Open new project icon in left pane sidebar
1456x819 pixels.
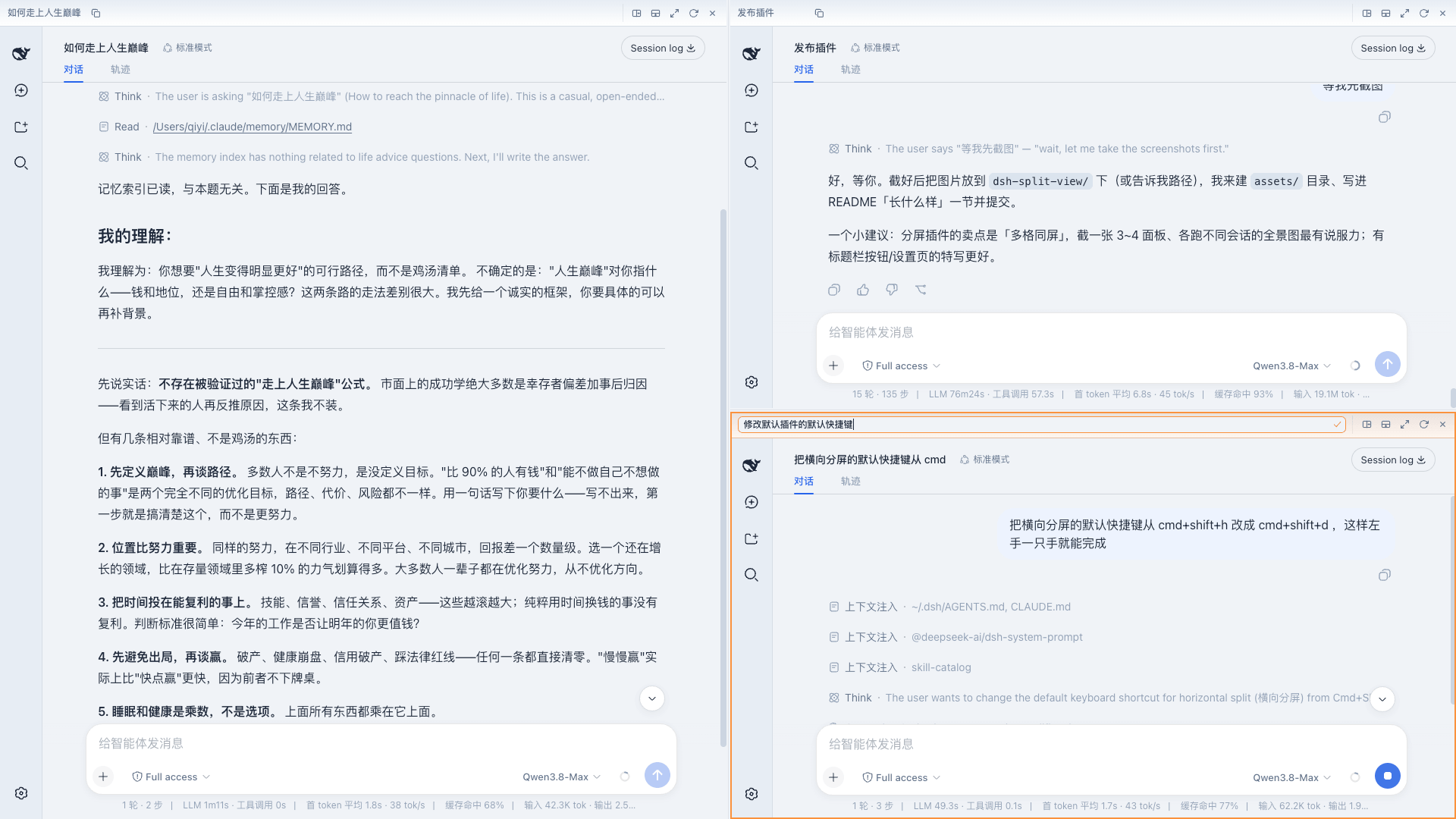click(x=21, y=127)
